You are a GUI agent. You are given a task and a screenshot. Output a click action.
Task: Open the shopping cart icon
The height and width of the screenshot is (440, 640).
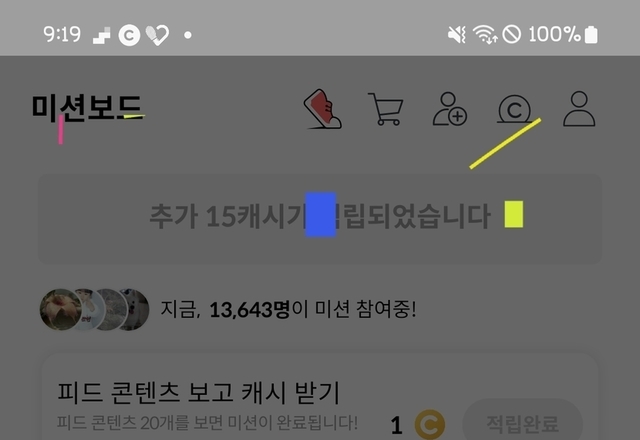(385, 109)
